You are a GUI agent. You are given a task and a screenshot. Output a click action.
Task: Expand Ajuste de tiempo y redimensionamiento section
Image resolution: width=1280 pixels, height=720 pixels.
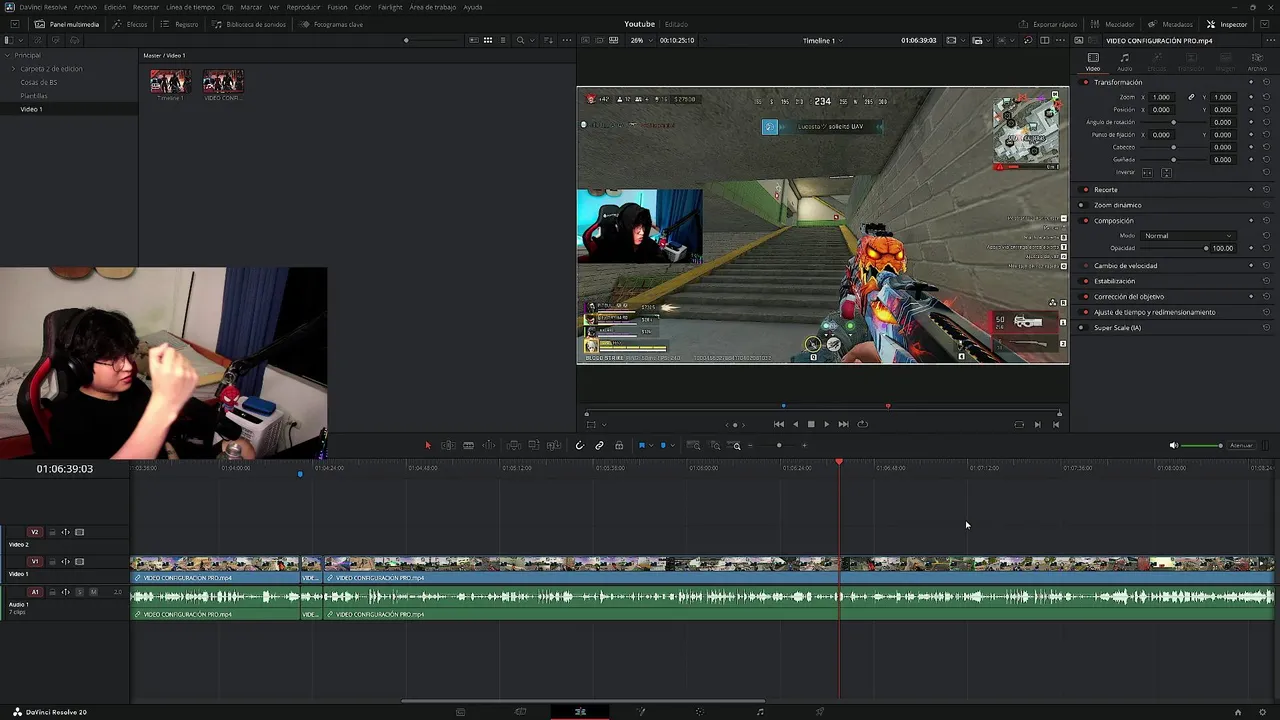(1154, 312)
